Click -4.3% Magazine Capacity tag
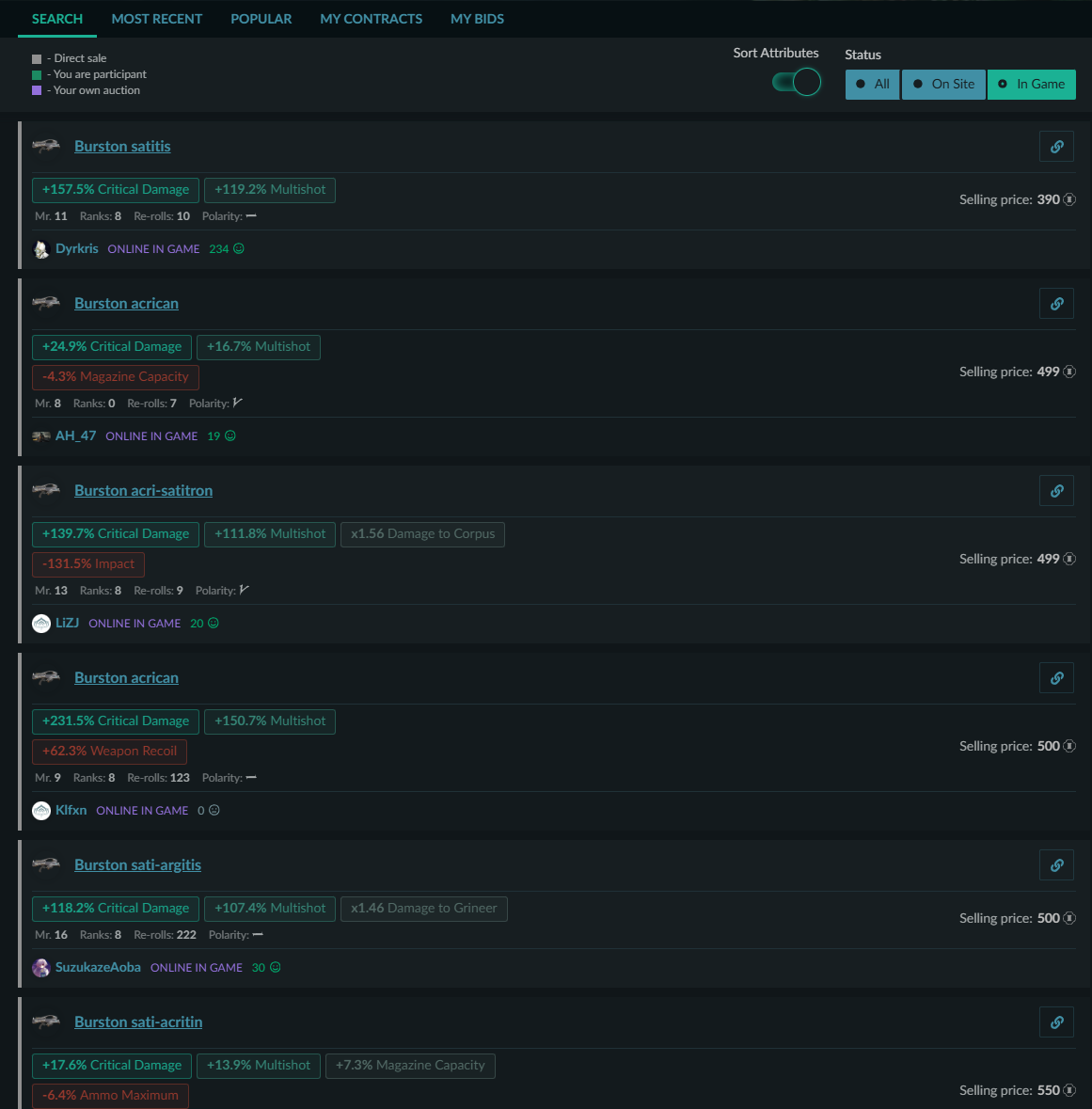 point(116,377)
